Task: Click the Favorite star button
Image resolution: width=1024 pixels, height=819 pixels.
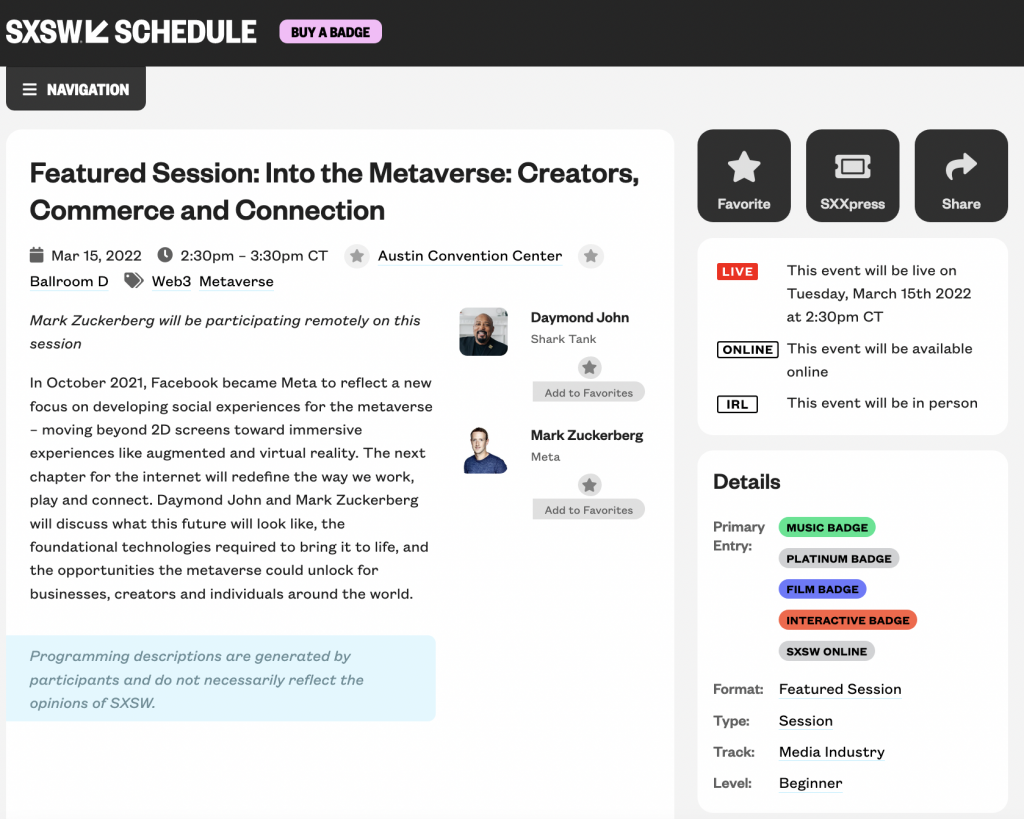Action: [x=744, y=176]
